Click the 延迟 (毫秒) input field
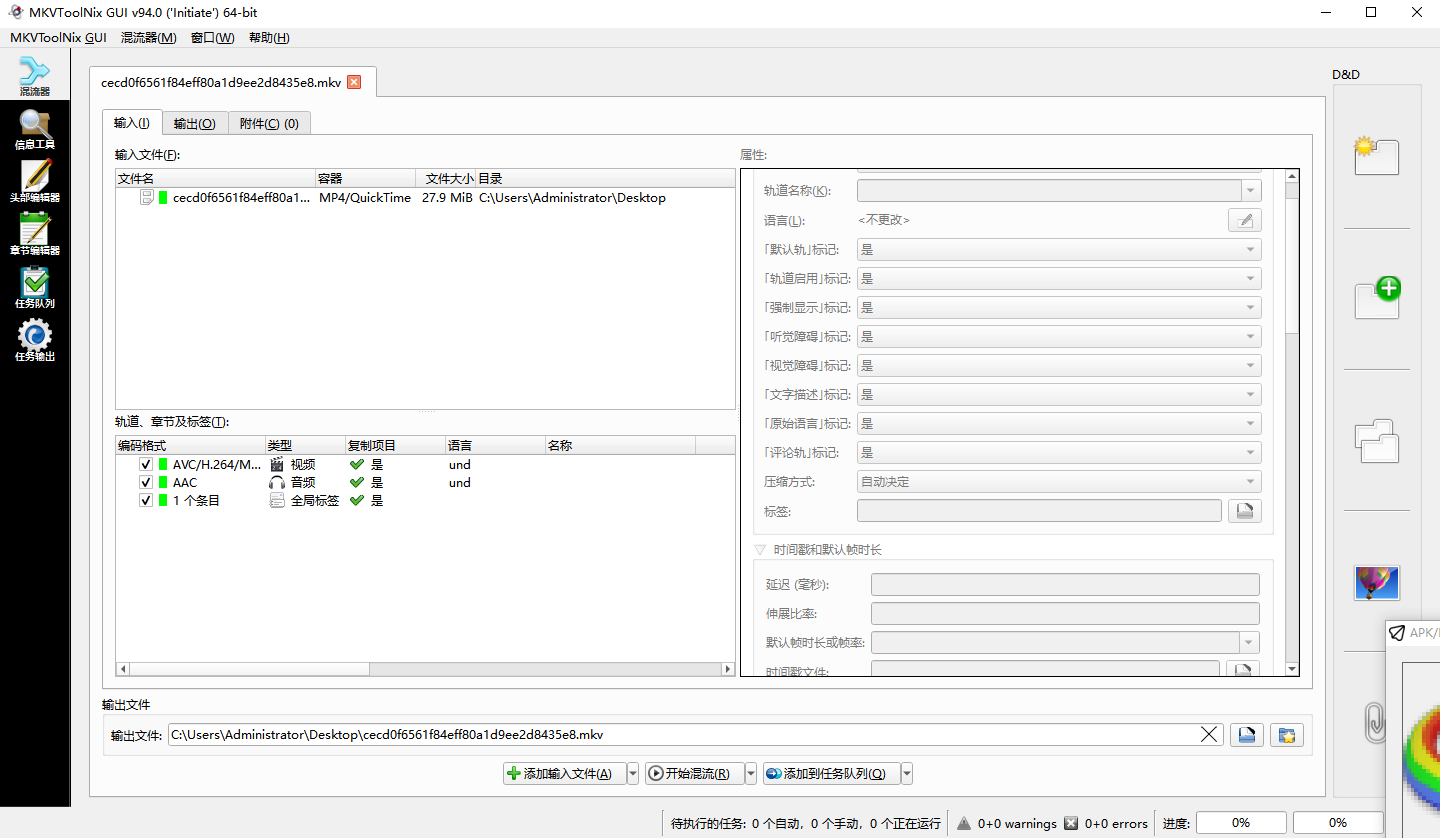Viewport: 1440px width, 838px height. pos(1065,585)
